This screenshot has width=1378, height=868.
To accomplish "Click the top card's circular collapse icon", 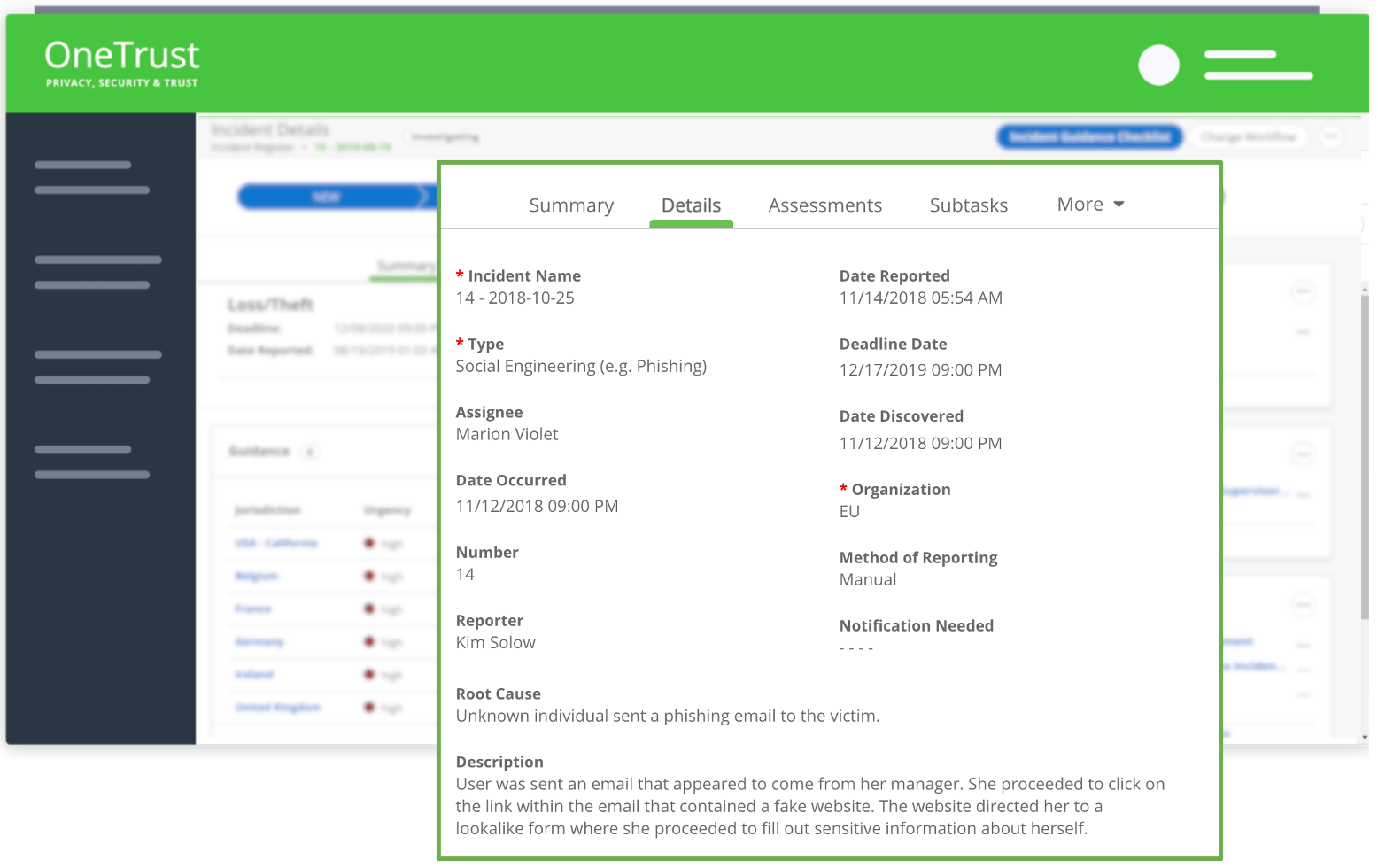I will 1303,291.
